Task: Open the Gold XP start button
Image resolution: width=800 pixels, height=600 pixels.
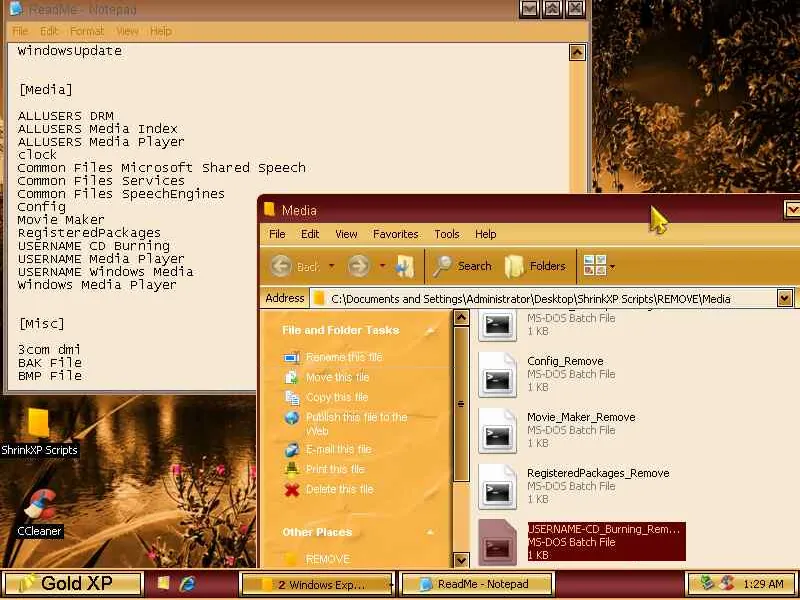Action: (72, 584)
